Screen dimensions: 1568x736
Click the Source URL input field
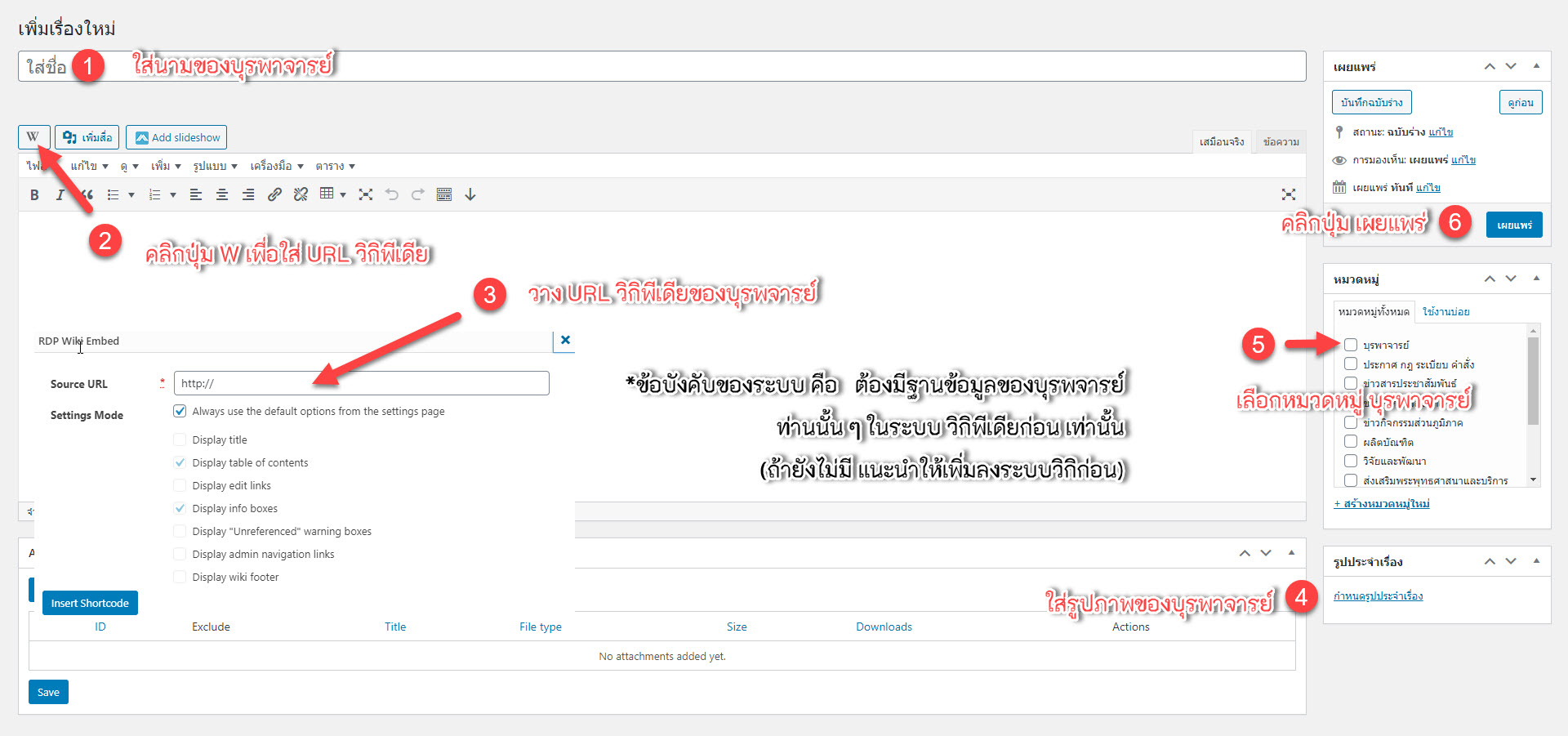coord(362,383)
